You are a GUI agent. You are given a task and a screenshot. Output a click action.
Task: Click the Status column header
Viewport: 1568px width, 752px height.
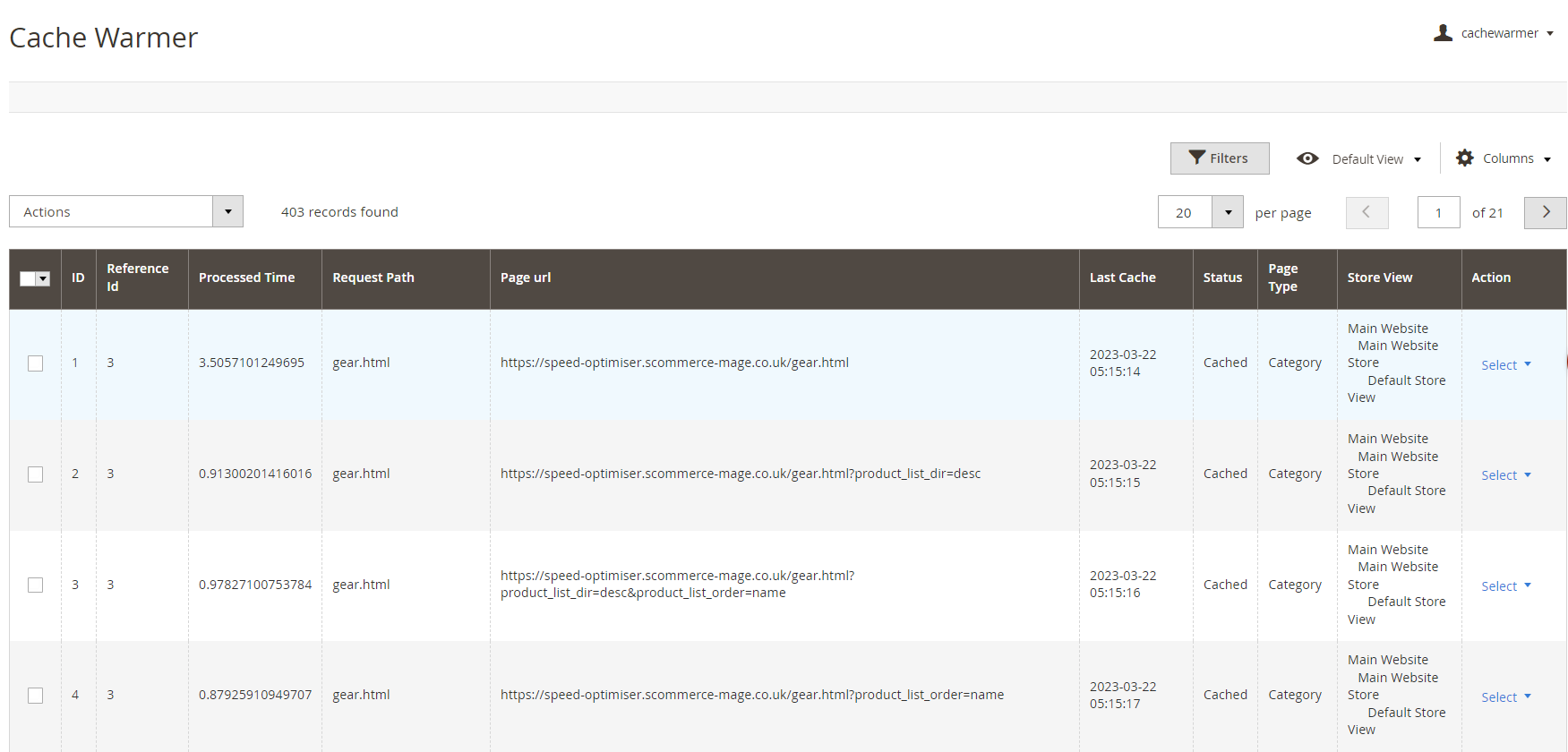click(x=1222, y=278)
